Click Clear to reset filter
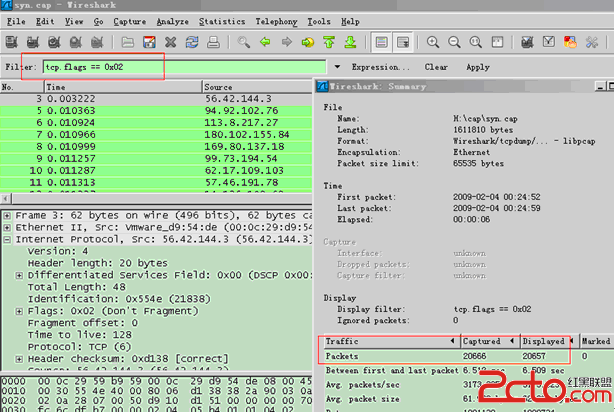 pos(436,67)
